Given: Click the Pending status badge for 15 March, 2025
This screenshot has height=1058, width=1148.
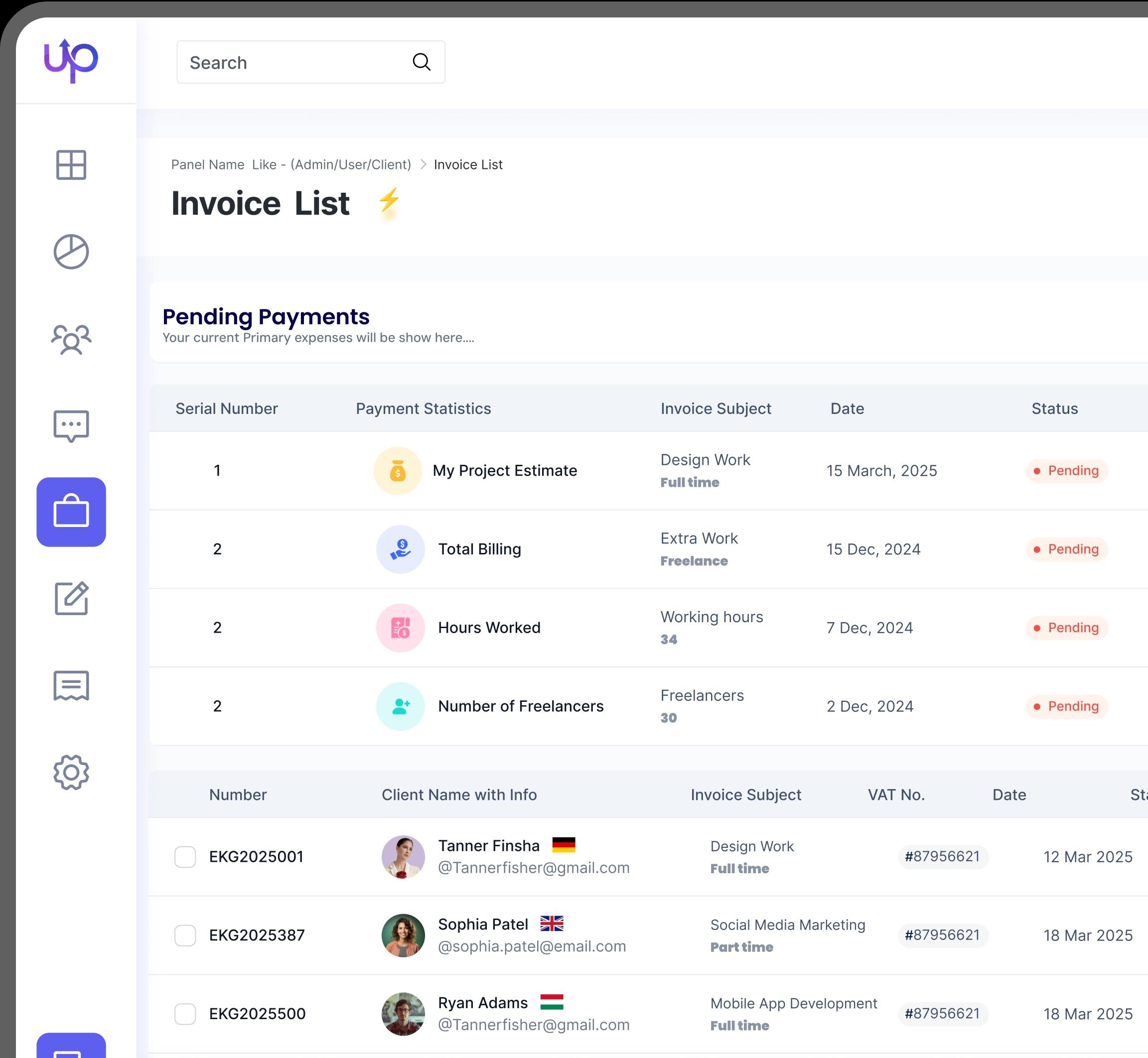Looking at the screenshot, I should point(1067,471).
